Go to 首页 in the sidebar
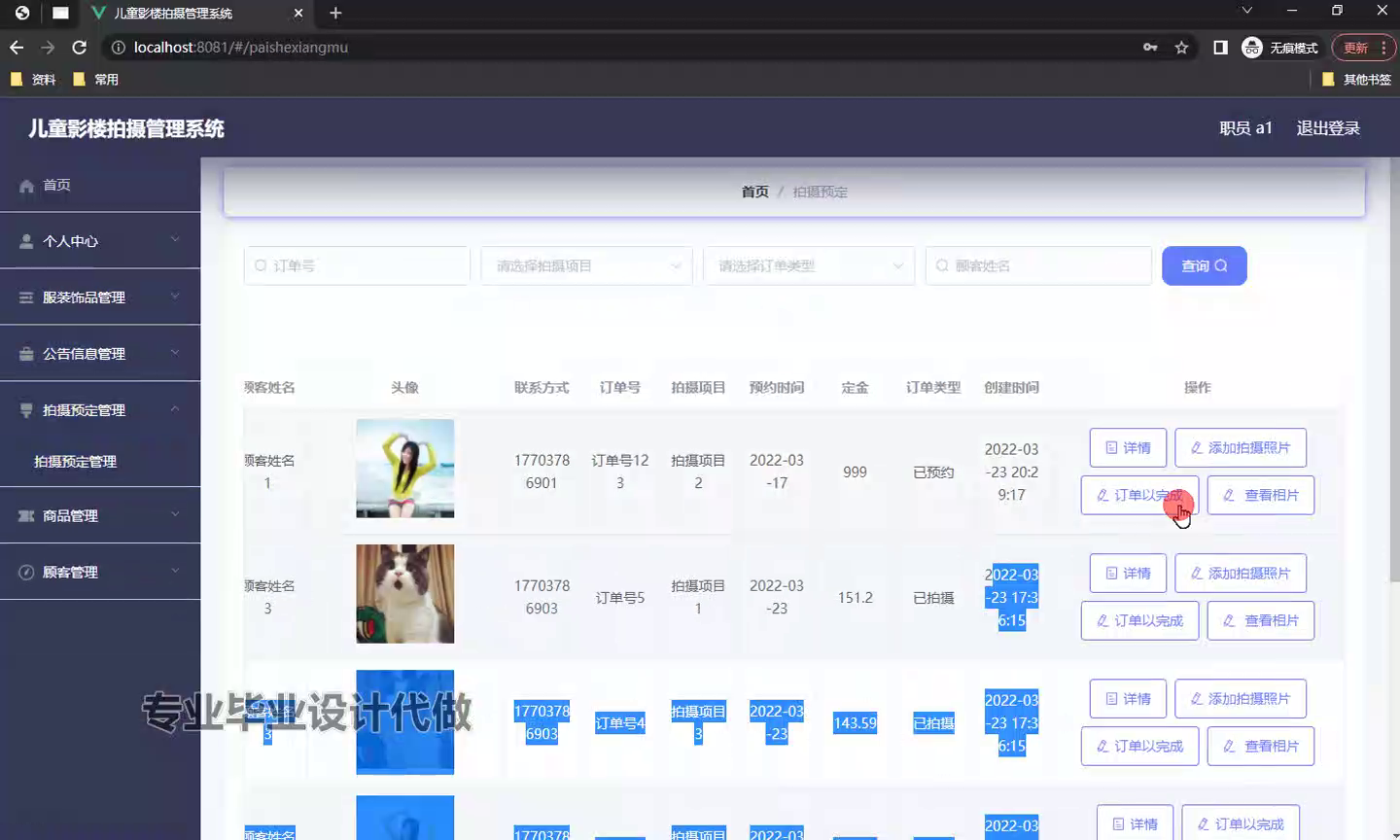Viewport: 1400px width, 840px height. coord(100,185)
